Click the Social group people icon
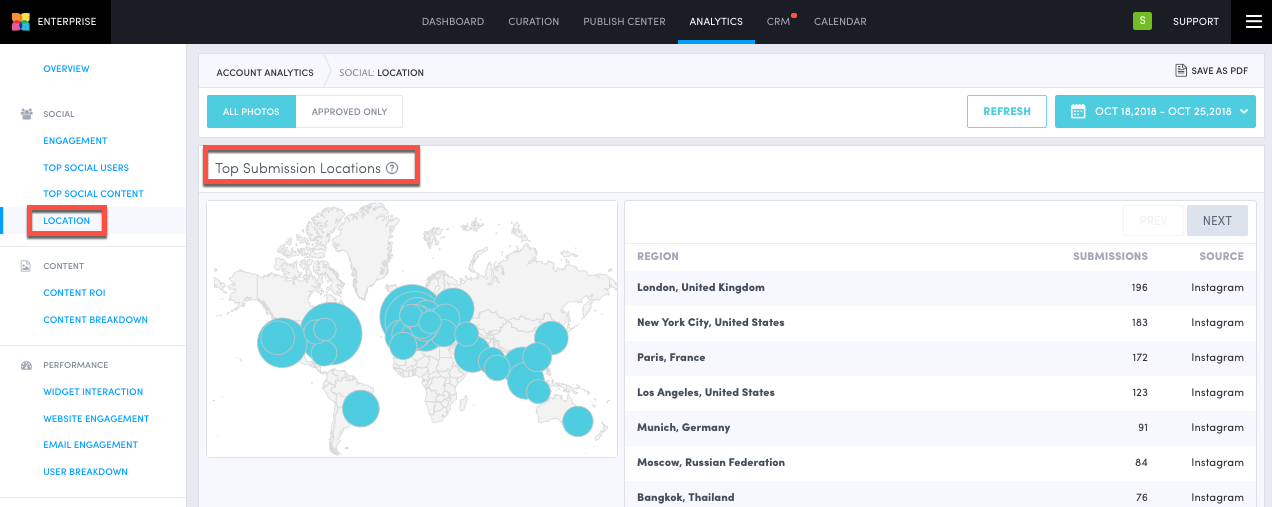 (26, 114)
